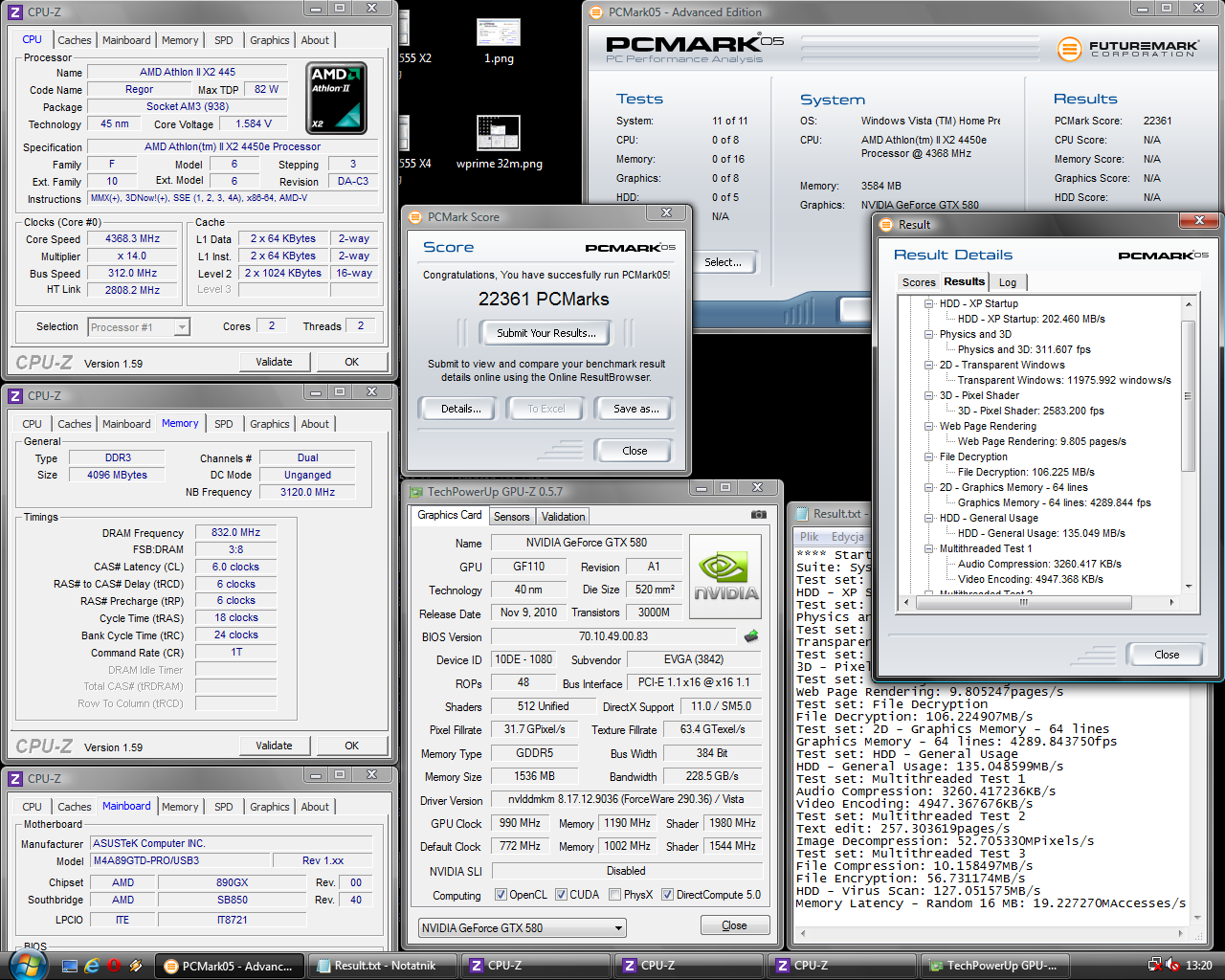
Task: Open SPD tab in the middle CPU-Z window
Action: (224, 424)
